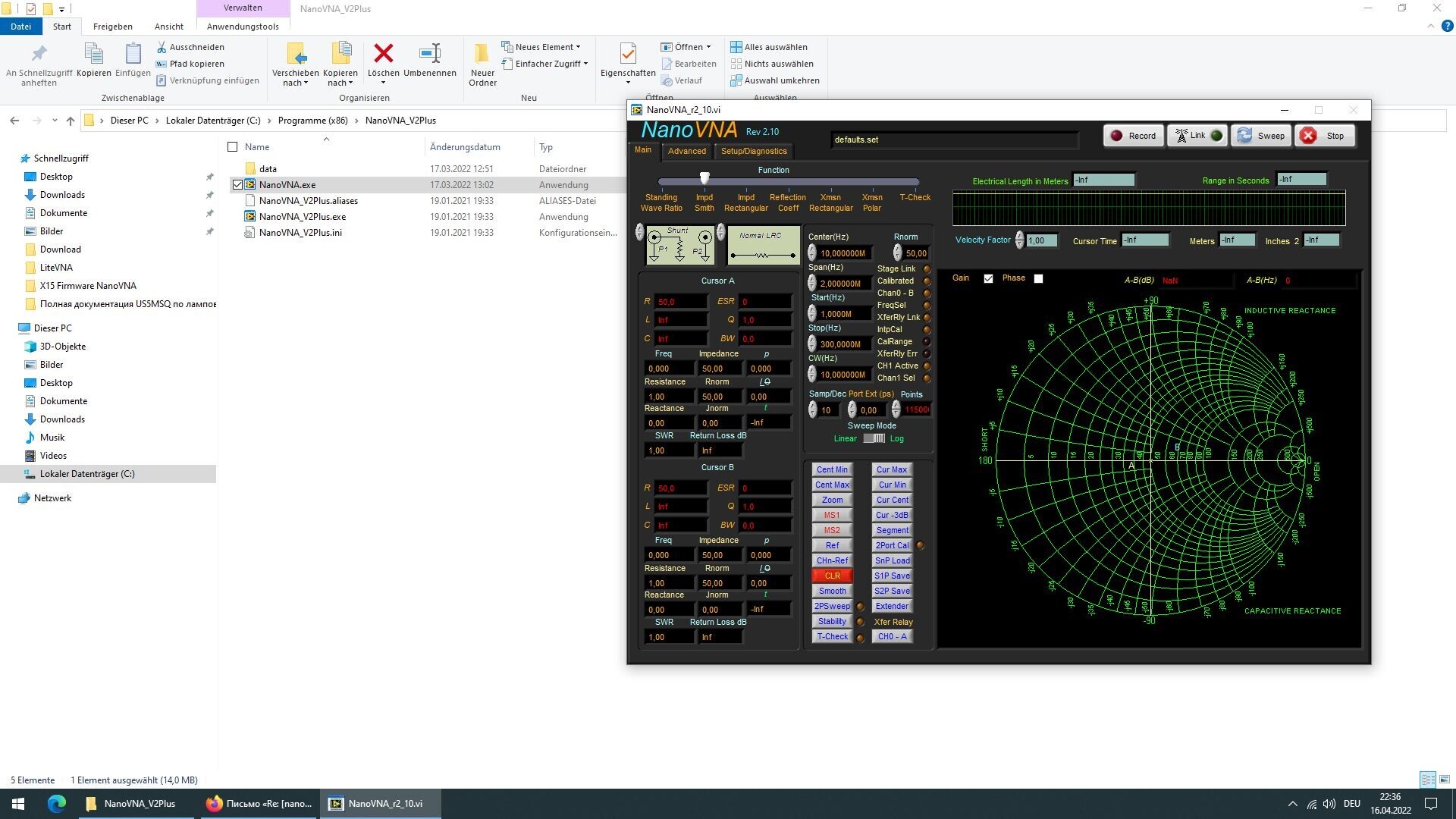Click the Löschen delete icon in ribbon
Viewport: 1456px width, 819px height.
[384, 53]
